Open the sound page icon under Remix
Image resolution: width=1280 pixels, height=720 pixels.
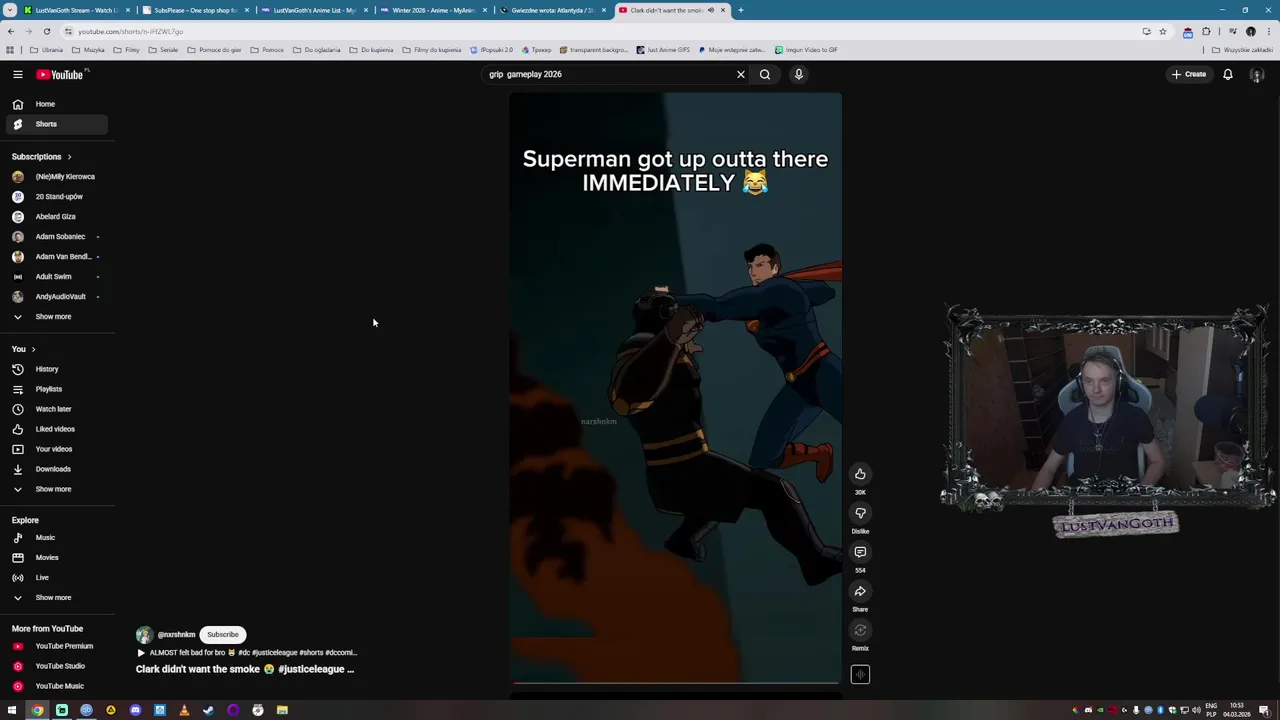[860, 675]
